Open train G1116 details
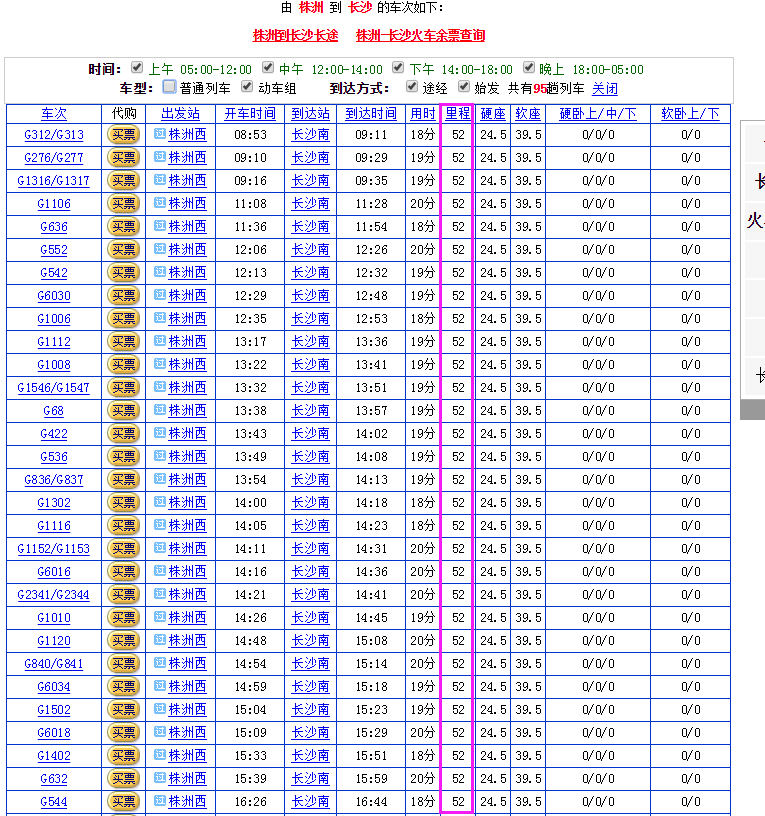This screenshot has width=765, height=816. (54, 526)
